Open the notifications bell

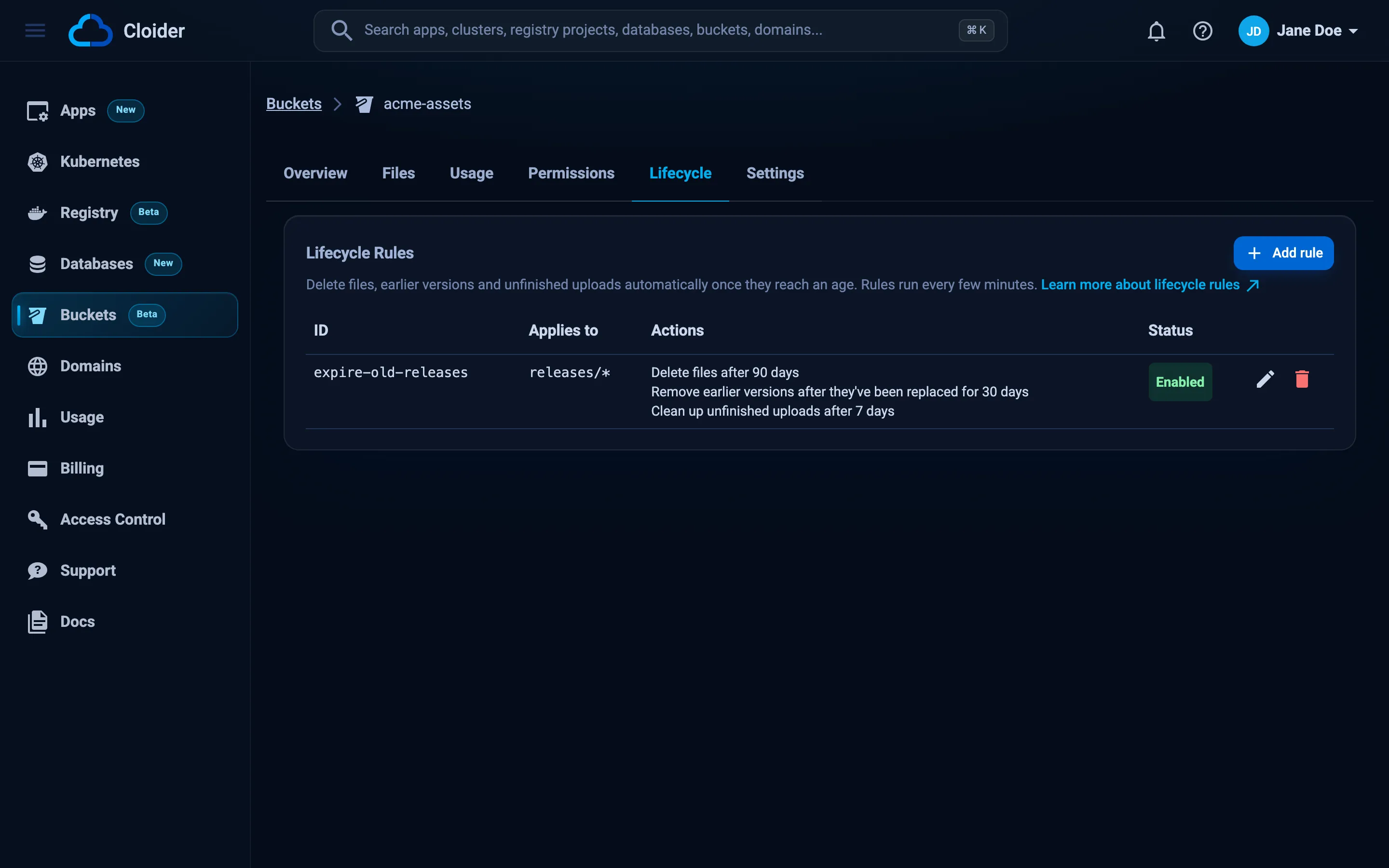pos(1156,31)
